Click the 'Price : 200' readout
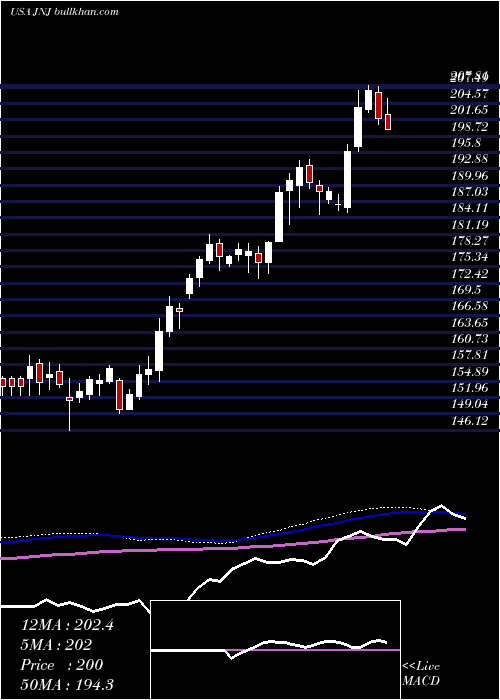Screen dimensions: 500x700 click(62, 665)
